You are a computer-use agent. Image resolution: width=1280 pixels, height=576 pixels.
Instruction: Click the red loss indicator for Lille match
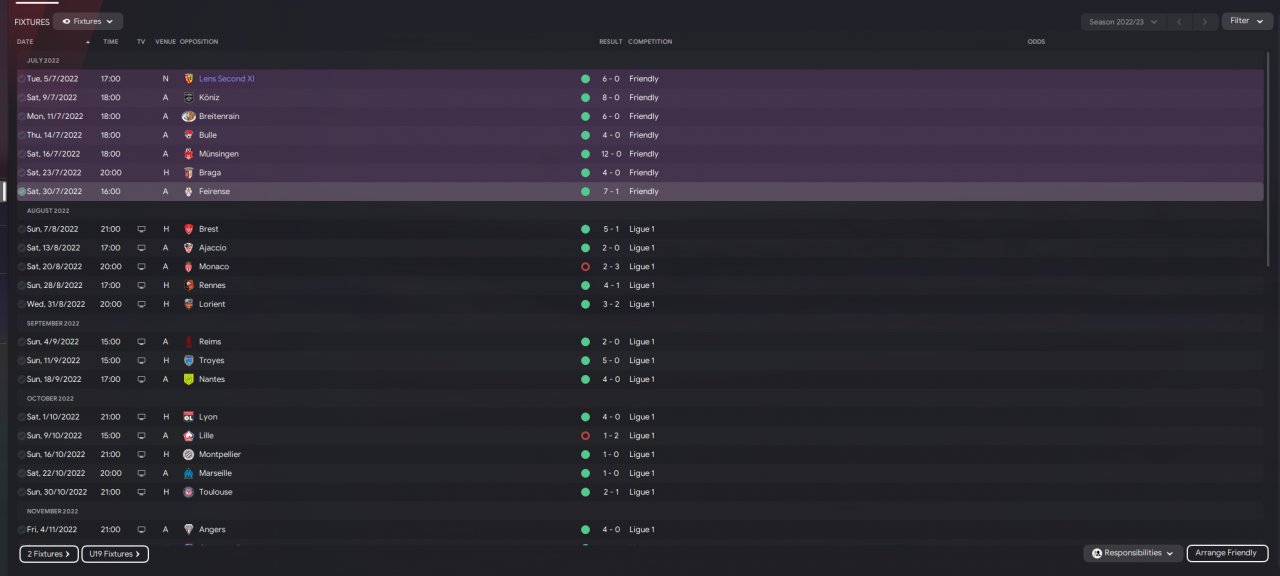585,436
